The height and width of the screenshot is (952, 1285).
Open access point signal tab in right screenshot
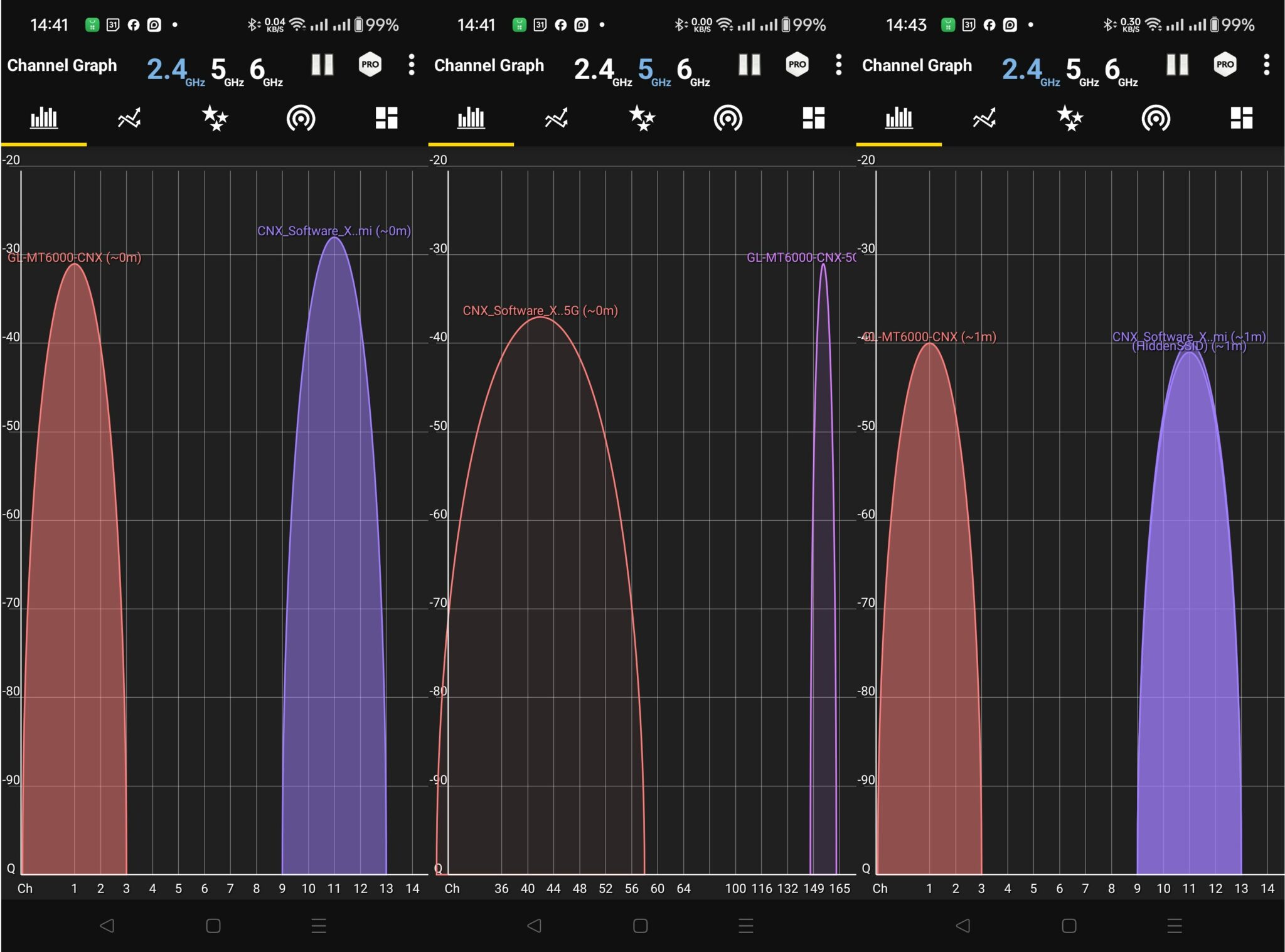[1156, 118]
